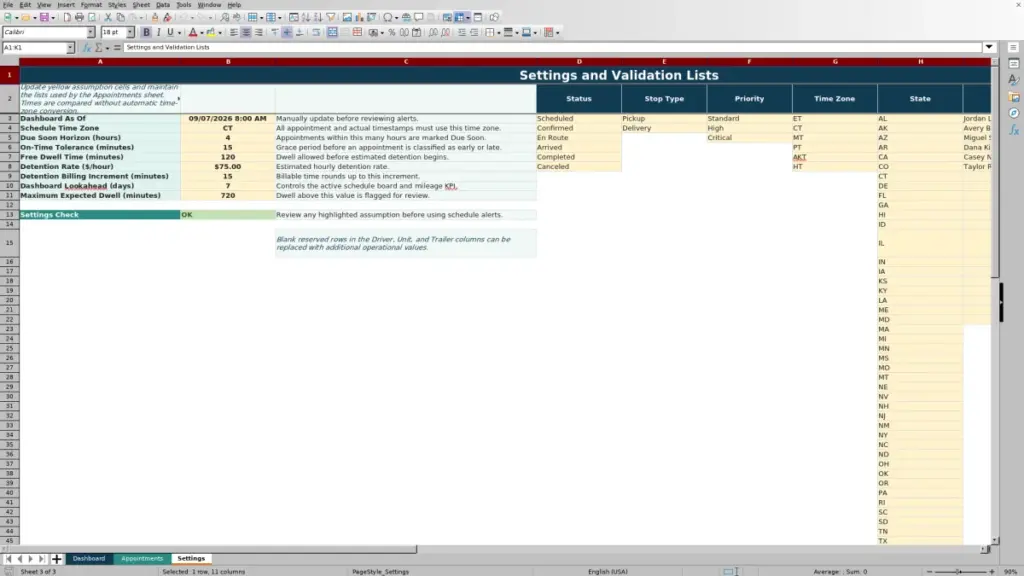
Task: Open the Sheet menu
Action: (x=141, y=5)
